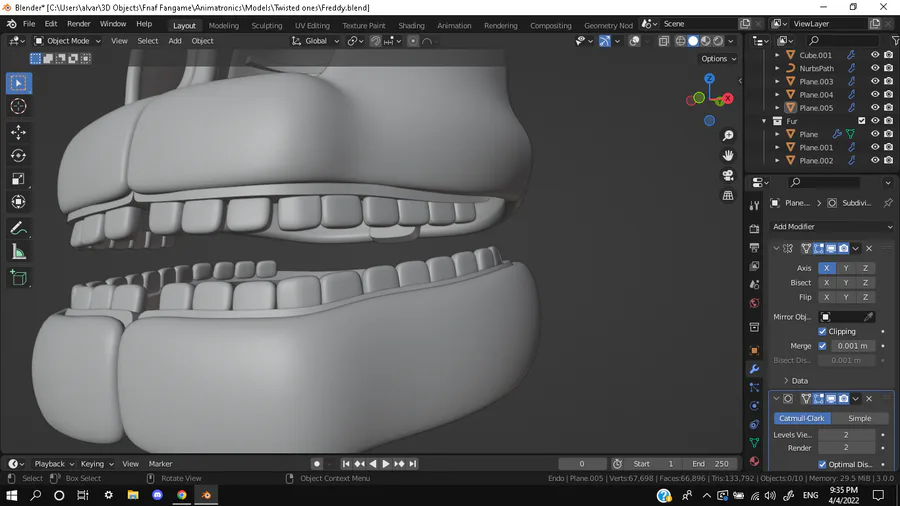The image size is (900, 506).
Task: Switch to the Shading workspace tab
Action: point(412,25)
